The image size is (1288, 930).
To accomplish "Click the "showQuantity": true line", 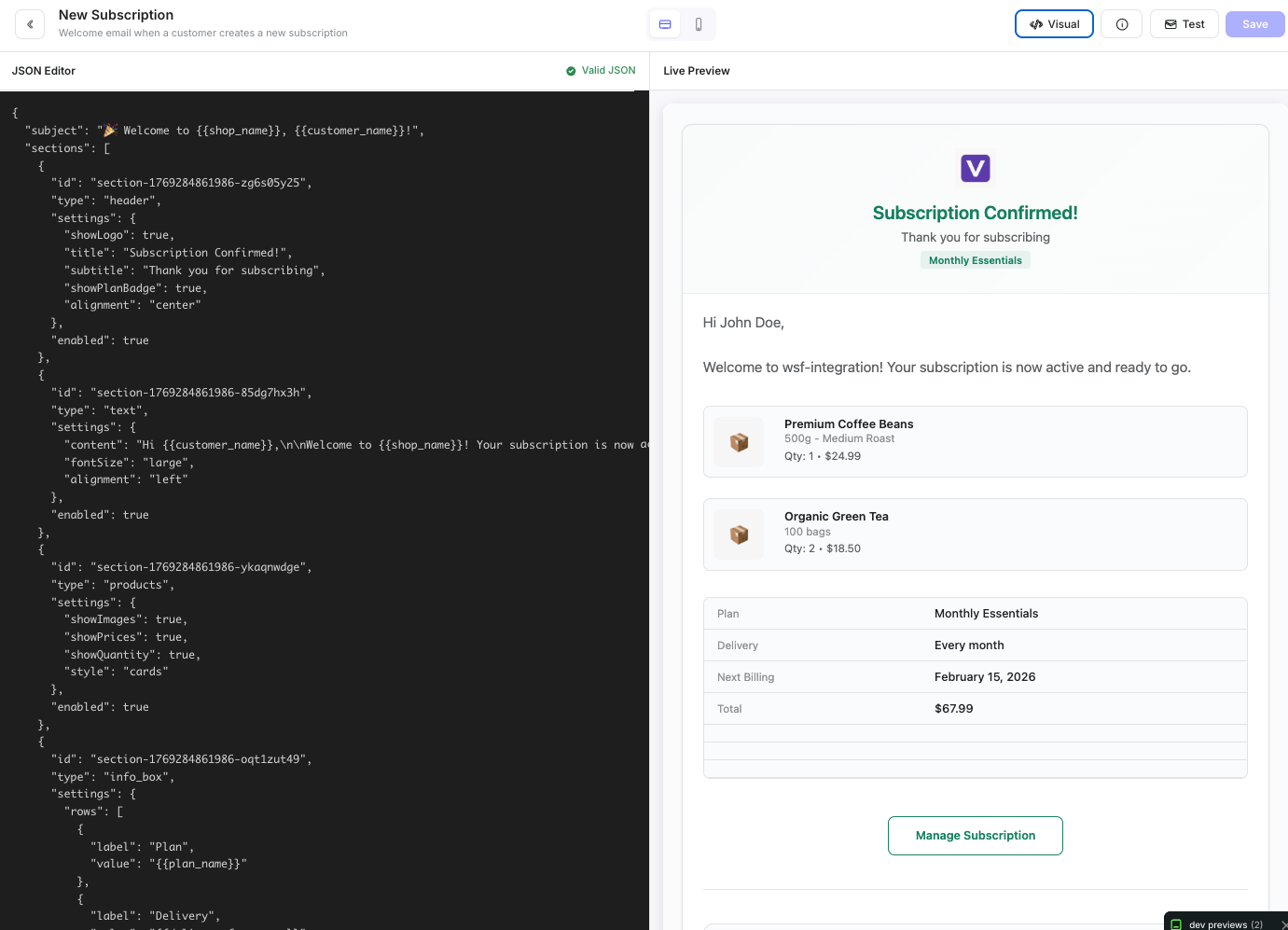I will pos(132,655).
